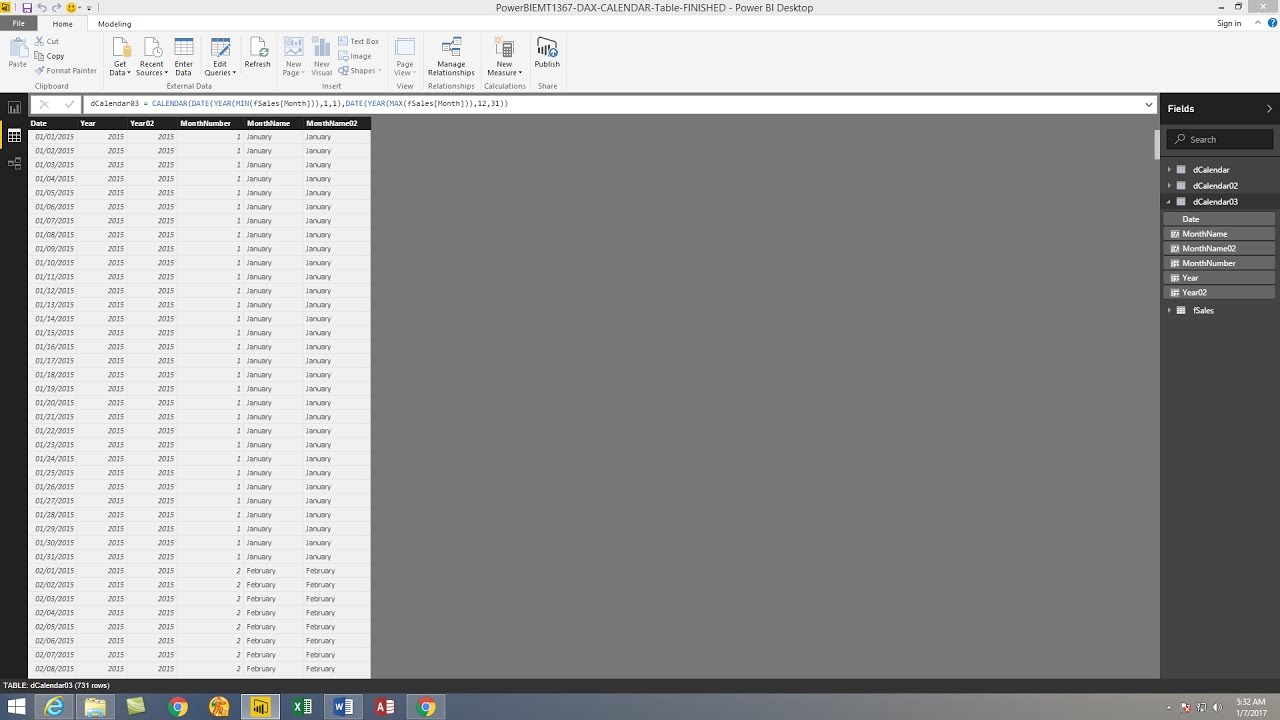
Task: Open Excel from the Windows taskbar
Action: pos(301,707)
